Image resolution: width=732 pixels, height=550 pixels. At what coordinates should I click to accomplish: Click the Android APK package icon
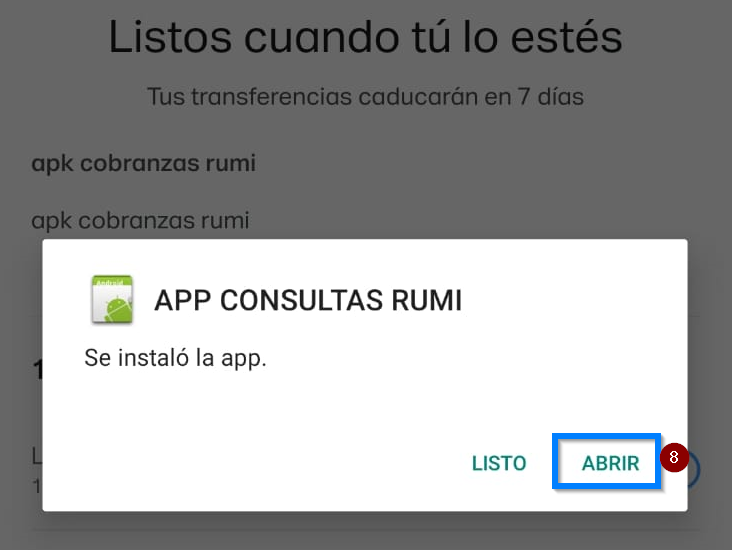point(112,299)
